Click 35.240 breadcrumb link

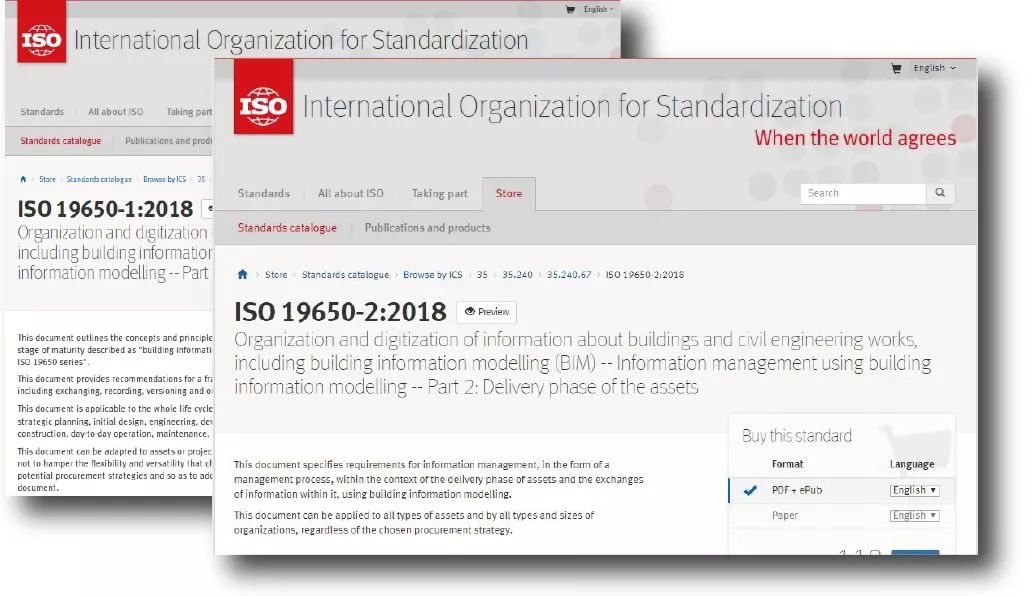(517, 274)
